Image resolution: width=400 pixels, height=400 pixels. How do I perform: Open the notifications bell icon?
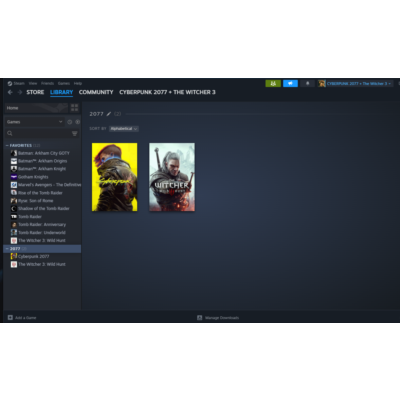(x=307, y=83)
